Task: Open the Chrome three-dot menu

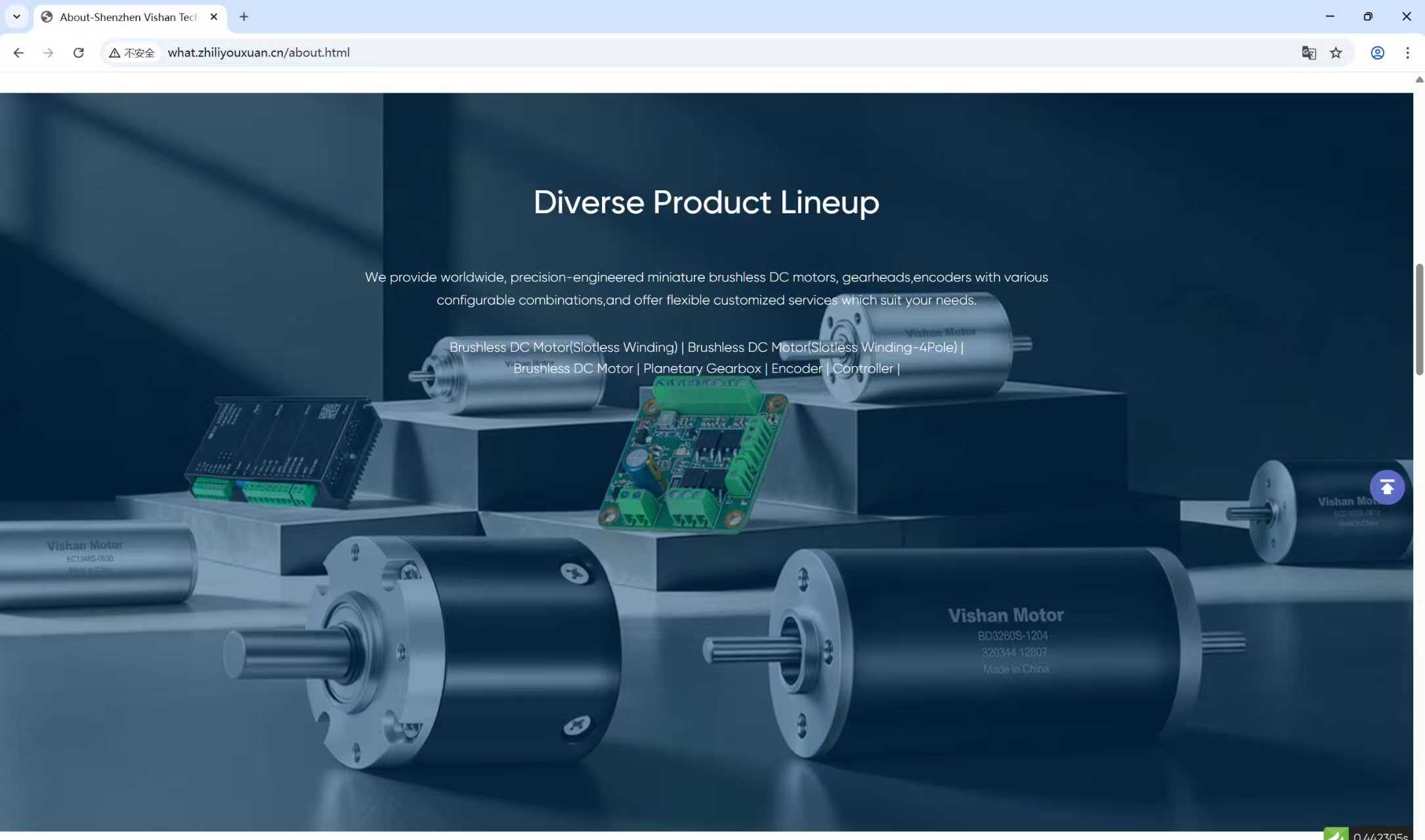Action: click(1407, 52)
